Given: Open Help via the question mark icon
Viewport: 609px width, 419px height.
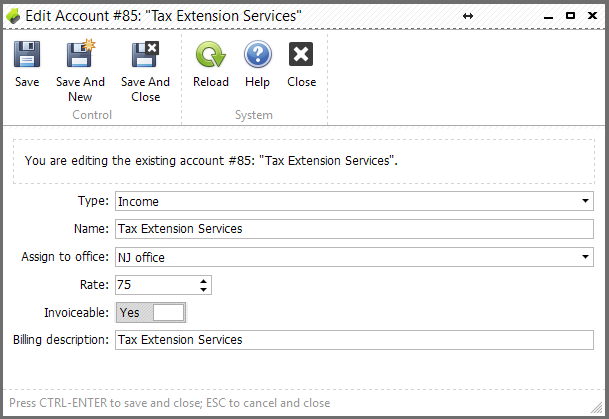Looking at the screenshot, I should tap(258, 54).
